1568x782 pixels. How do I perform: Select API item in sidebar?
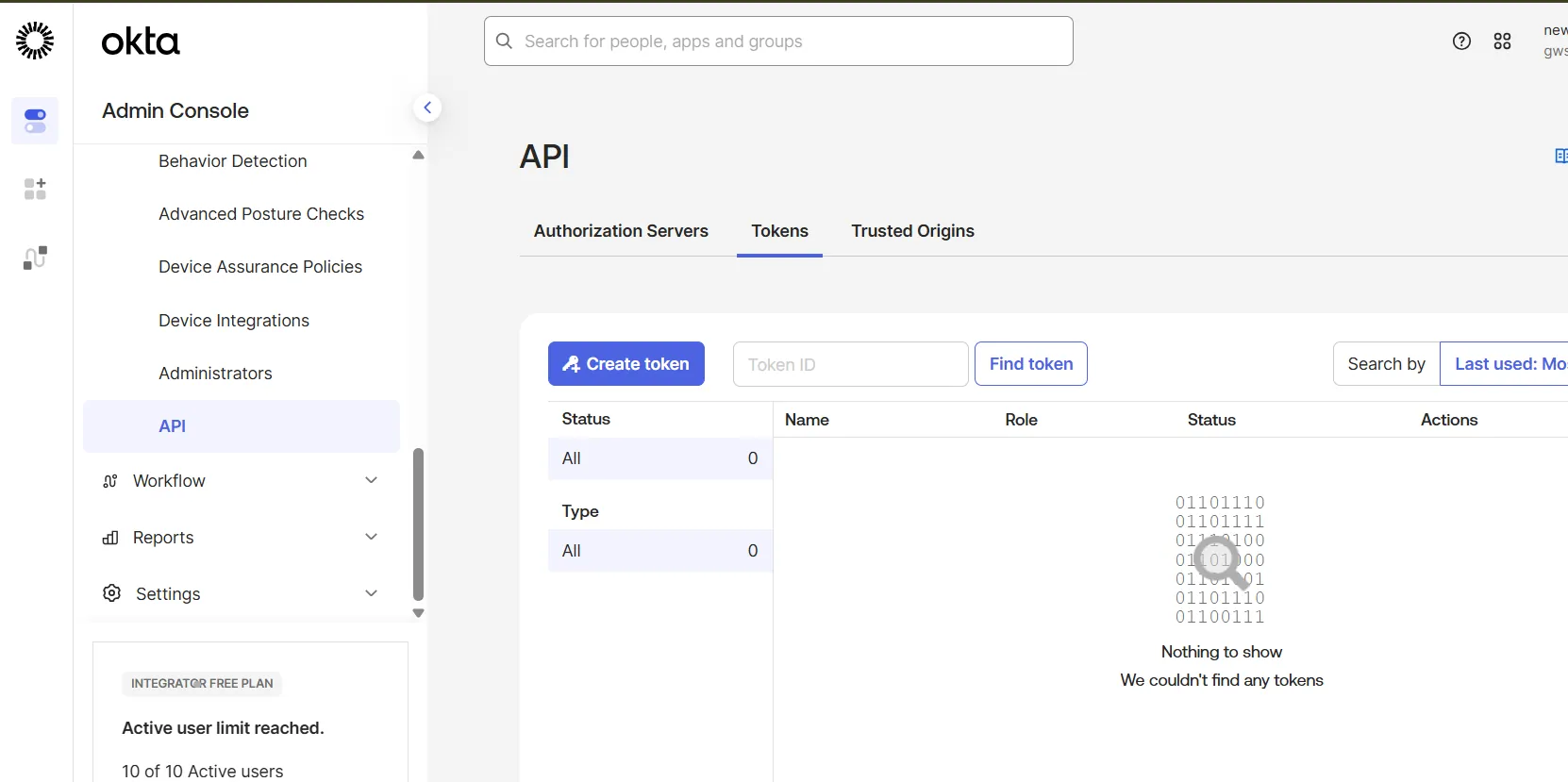click(x=242, y=426)
